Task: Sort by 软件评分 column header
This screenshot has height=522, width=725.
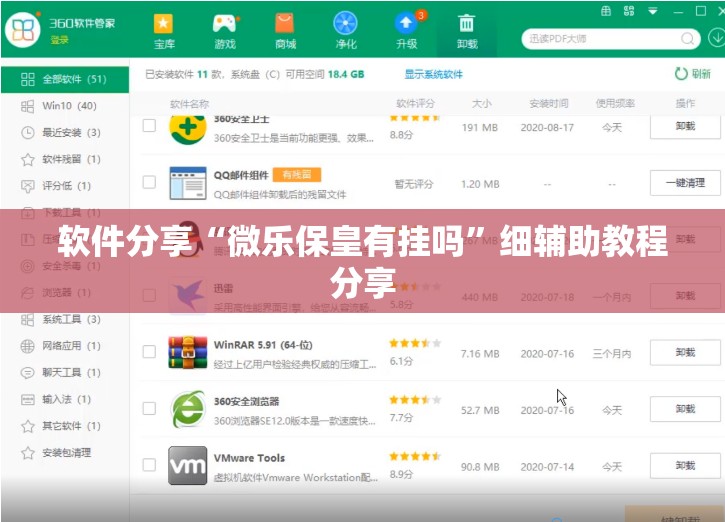Action: [415, 104]
